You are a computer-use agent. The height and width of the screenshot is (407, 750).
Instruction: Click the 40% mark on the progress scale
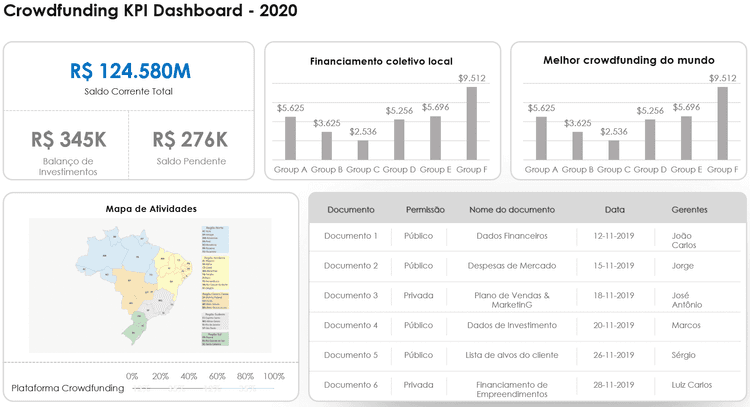(x=189, y=376)
